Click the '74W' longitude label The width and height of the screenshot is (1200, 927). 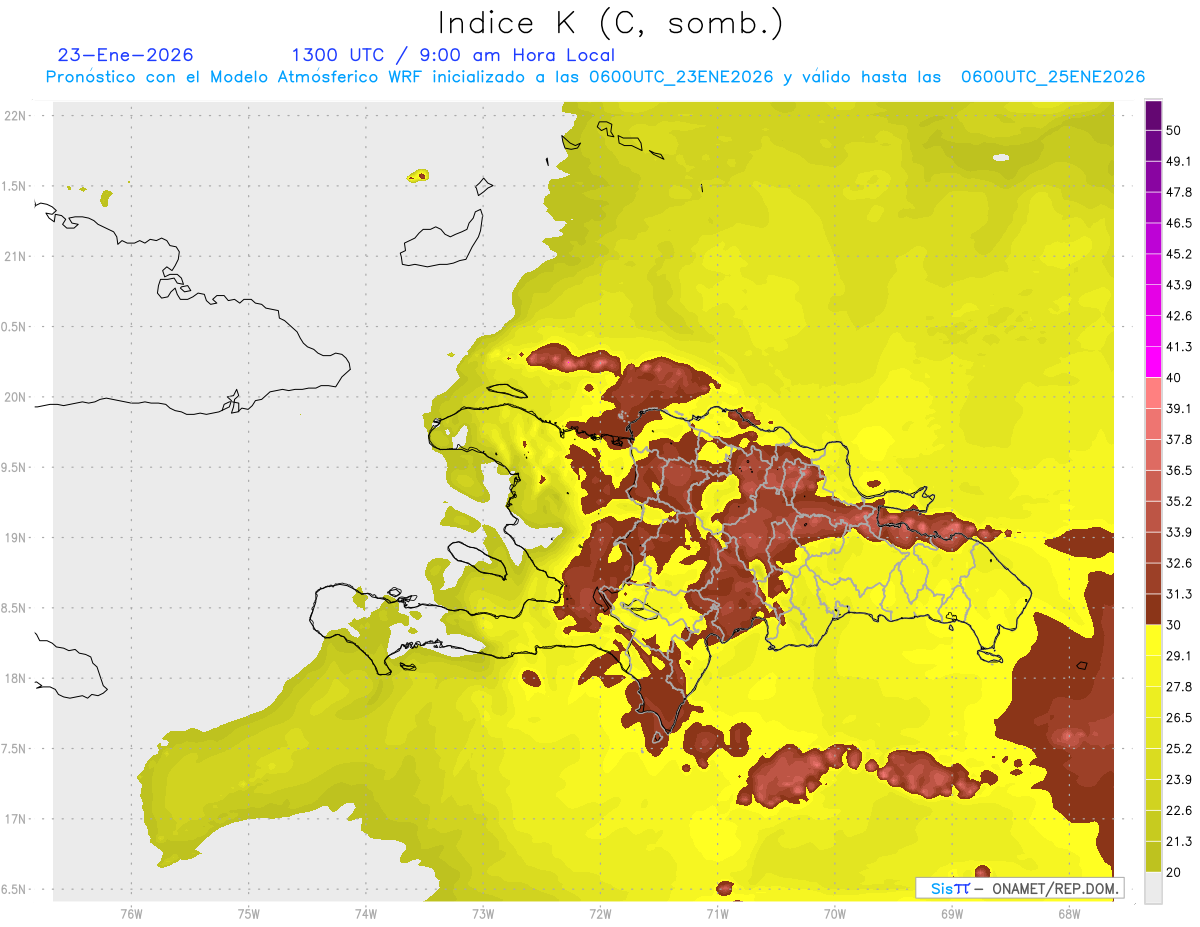(365, 913)
